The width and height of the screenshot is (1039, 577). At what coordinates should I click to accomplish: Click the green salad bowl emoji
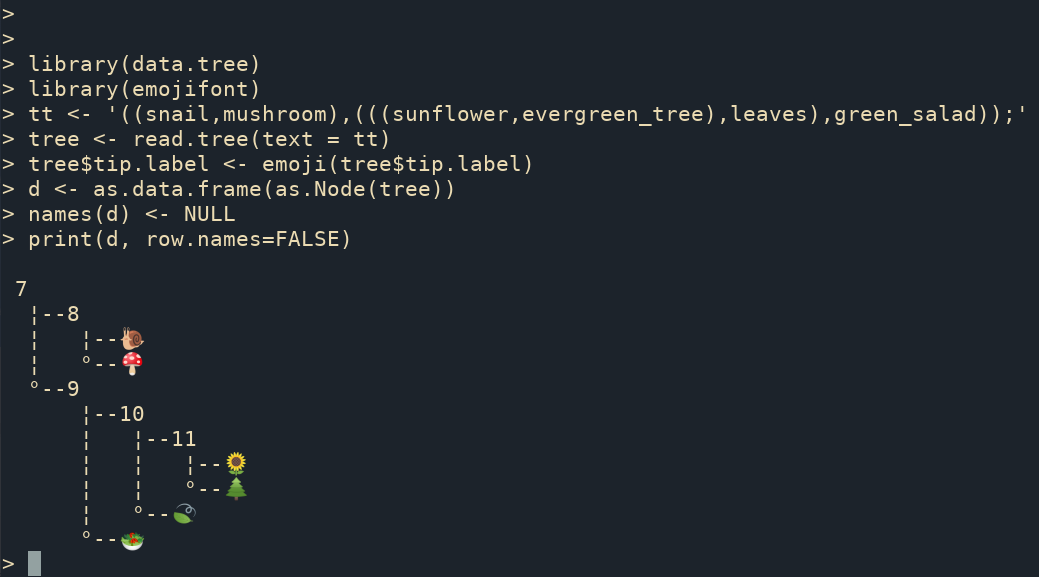(x=132, y=540)
